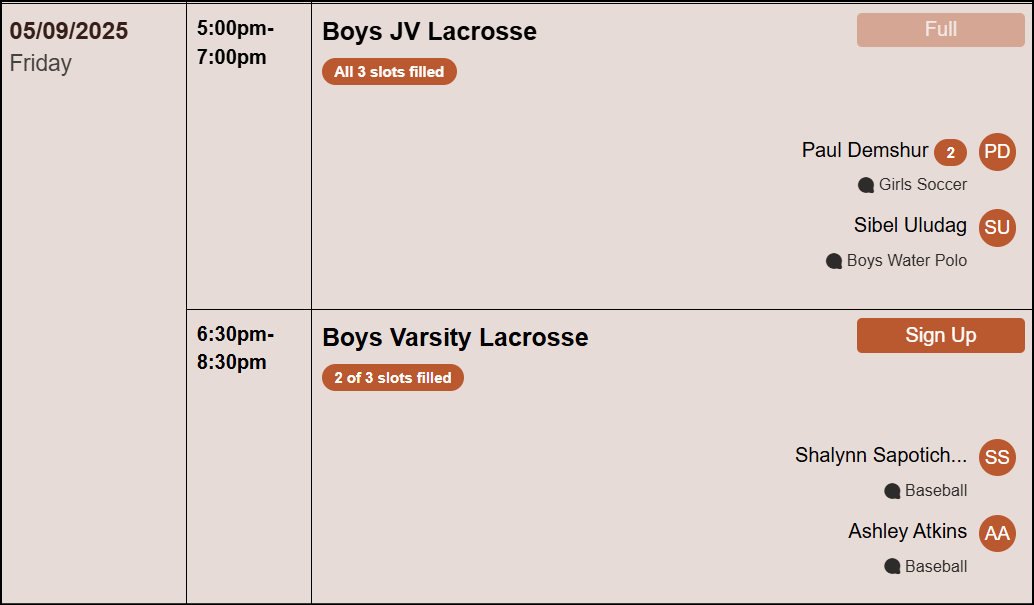Select the name Paul Demshur
This screenshot has width=1034, height=605.
[x=865, y=151]
